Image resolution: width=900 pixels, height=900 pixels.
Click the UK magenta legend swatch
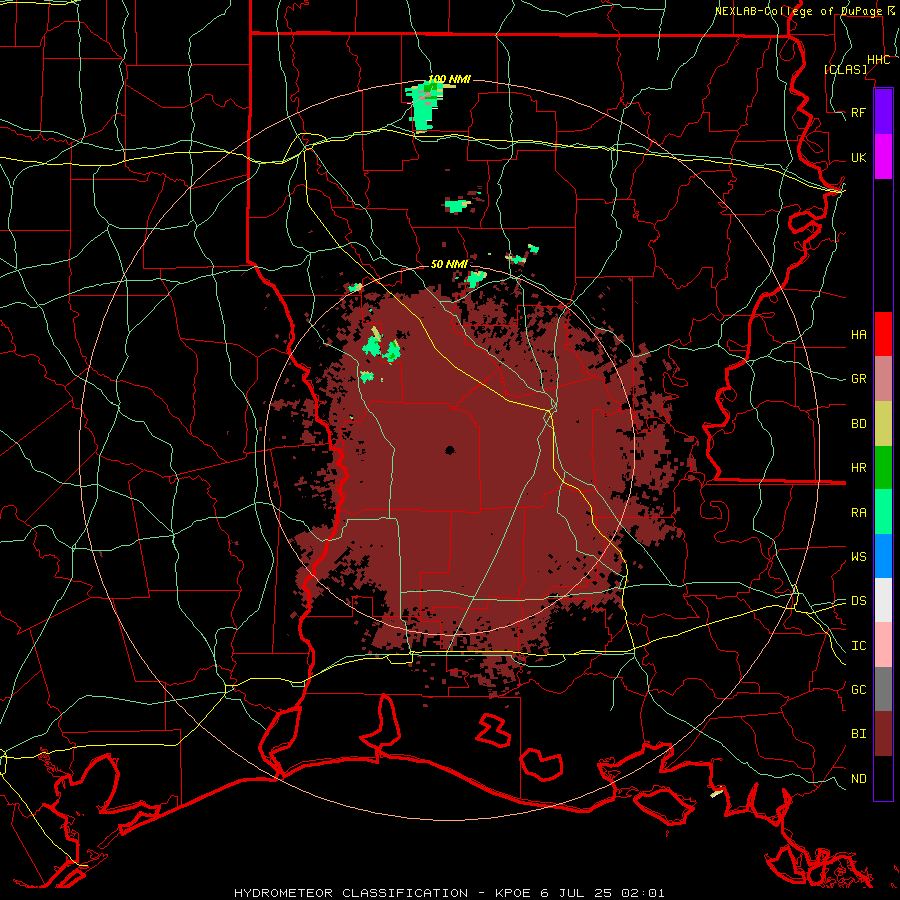883,157
